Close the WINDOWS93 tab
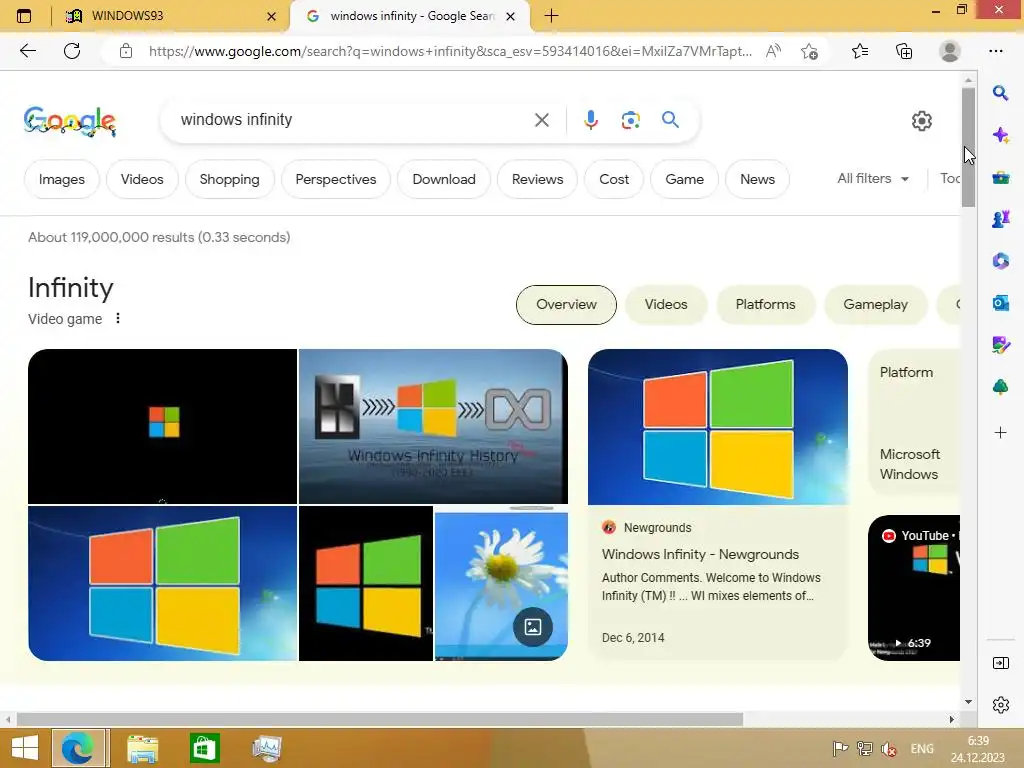The image size is (1024, 768). [x=272, y=16]
